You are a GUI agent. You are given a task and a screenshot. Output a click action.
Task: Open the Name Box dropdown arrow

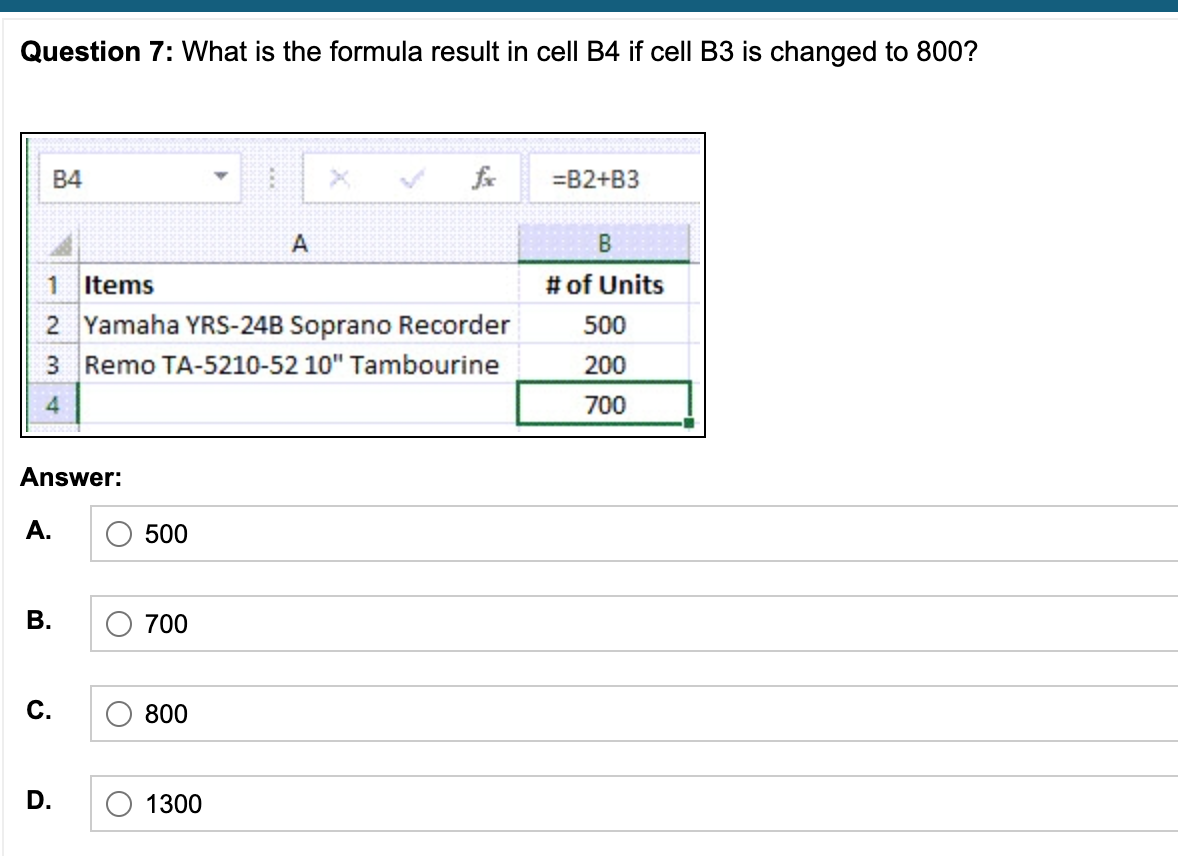224,178
